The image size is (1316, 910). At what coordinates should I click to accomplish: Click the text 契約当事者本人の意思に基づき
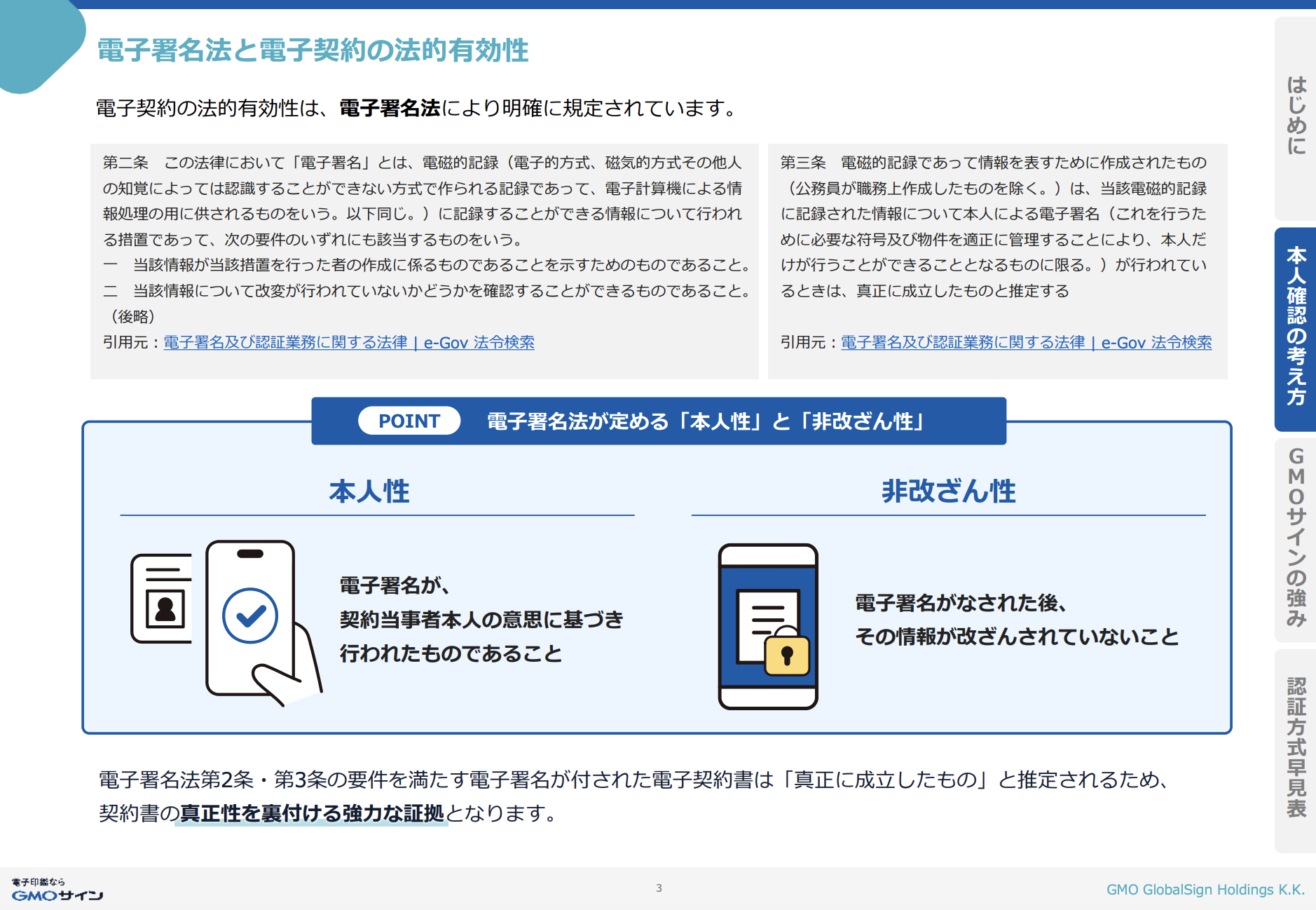click(x=481, y=620)
